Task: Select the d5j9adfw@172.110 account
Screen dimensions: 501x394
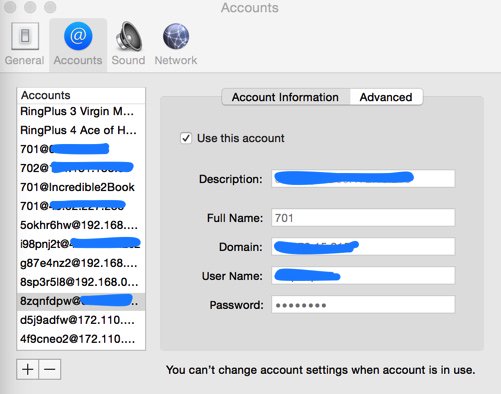Action: [x=81, y=320]
